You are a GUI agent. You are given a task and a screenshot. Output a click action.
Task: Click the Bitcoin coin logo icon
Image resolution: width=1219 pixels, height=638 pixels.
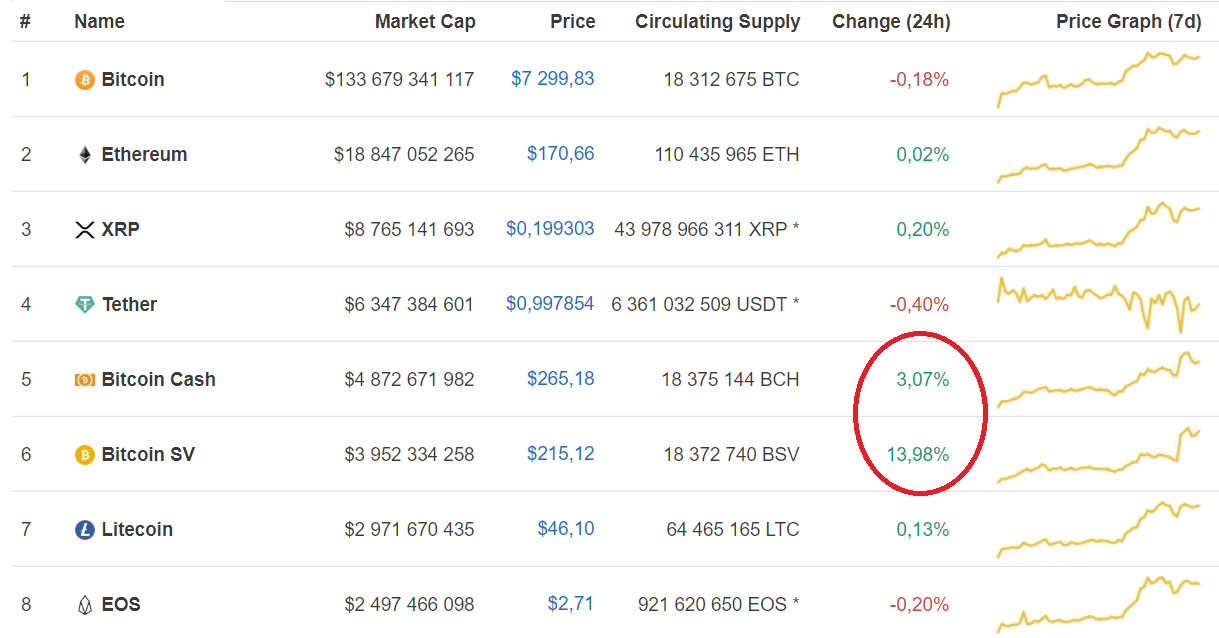pyautogui.click(x=85, y=80)
